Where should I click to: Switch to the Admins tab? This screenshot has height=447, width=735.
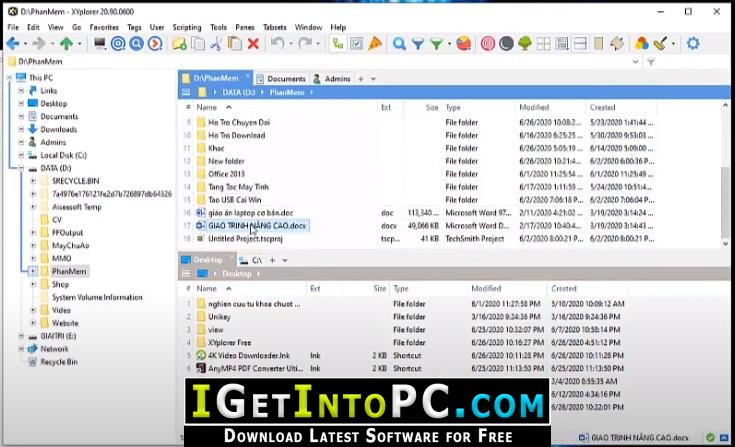coord(332,79)
